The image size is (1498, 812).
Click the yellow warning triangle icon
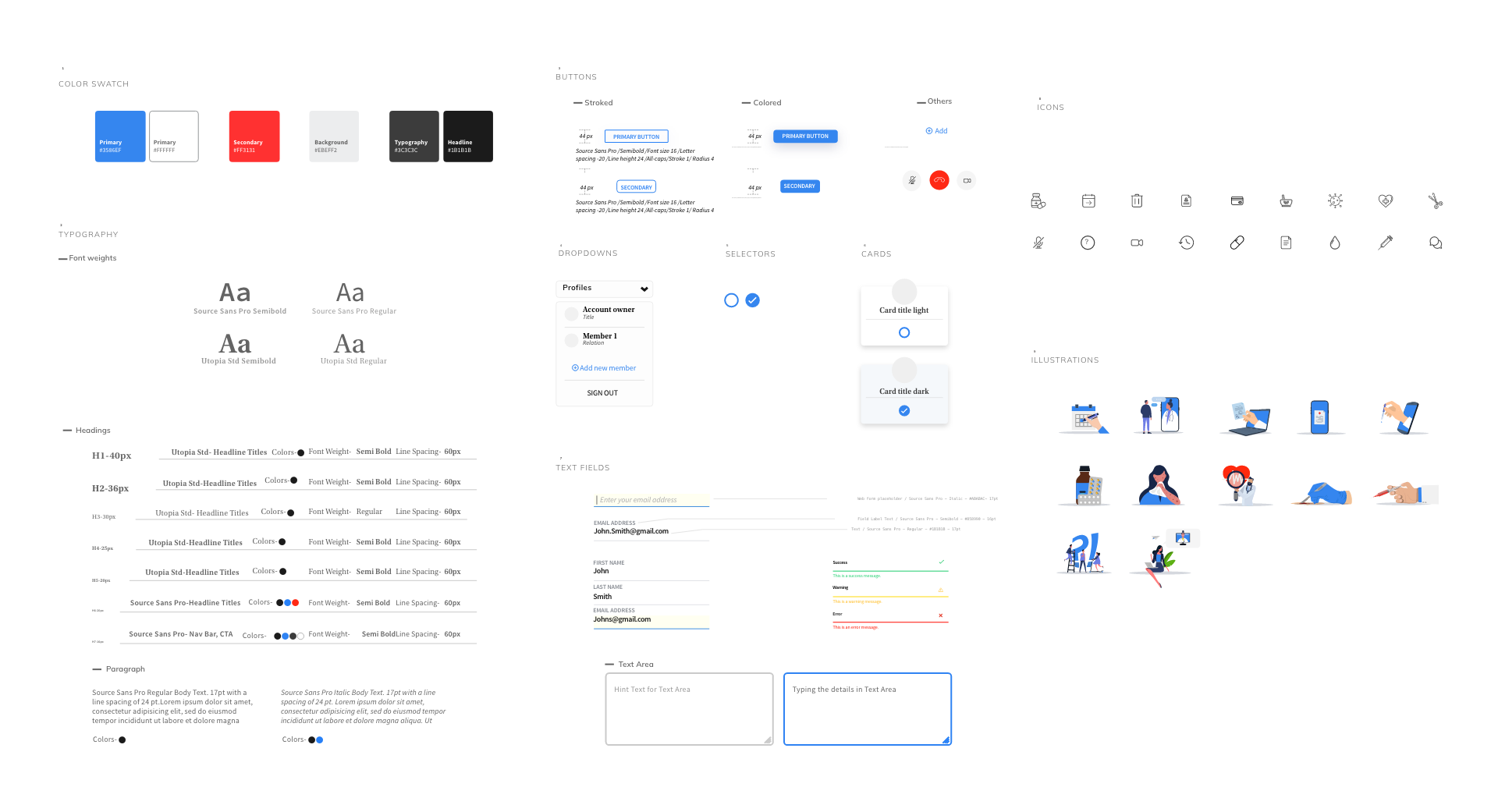click(941, 589)
